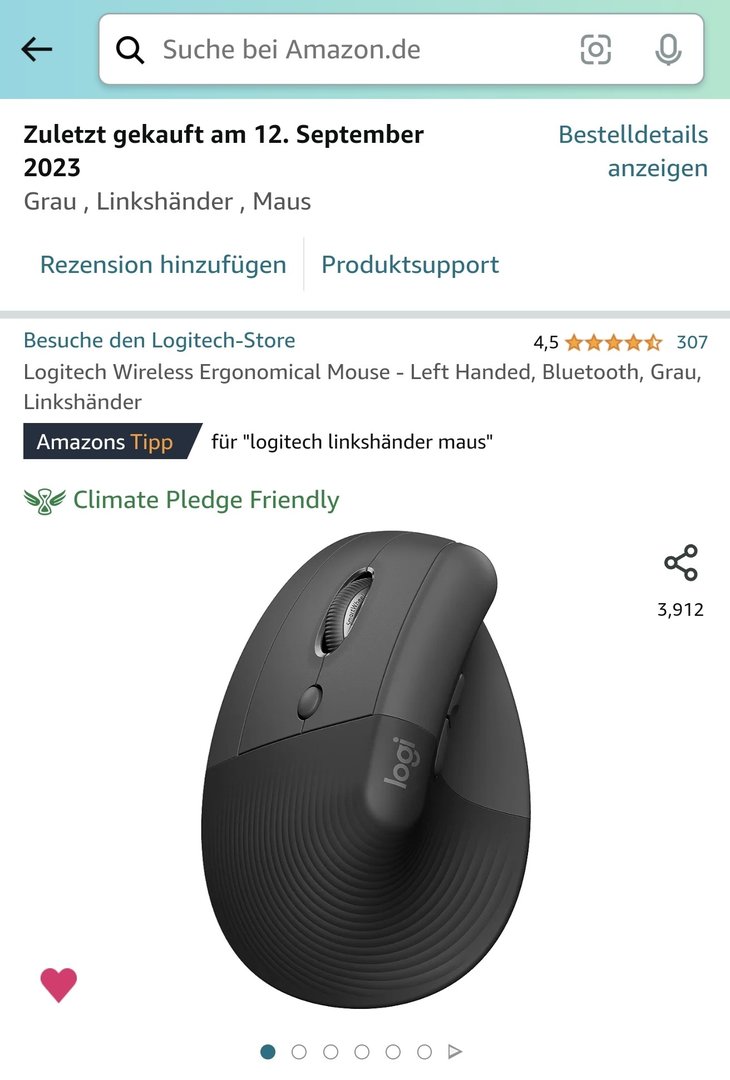This screenshot has width=730, height=1080.
Task: Tap the Logitech mouse product image
Action: click(x=366, y=769)
